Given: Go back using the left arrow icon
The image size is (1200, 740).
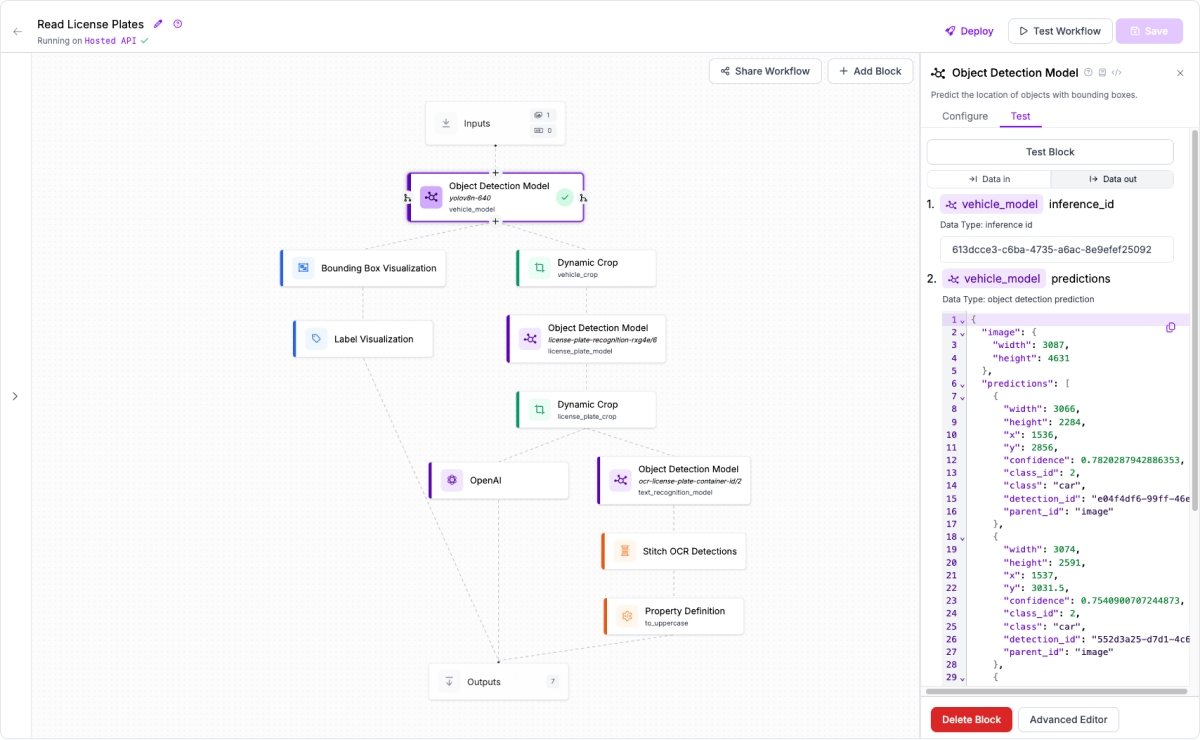Looking at the screenshot, I should click(x=17, y=32).
